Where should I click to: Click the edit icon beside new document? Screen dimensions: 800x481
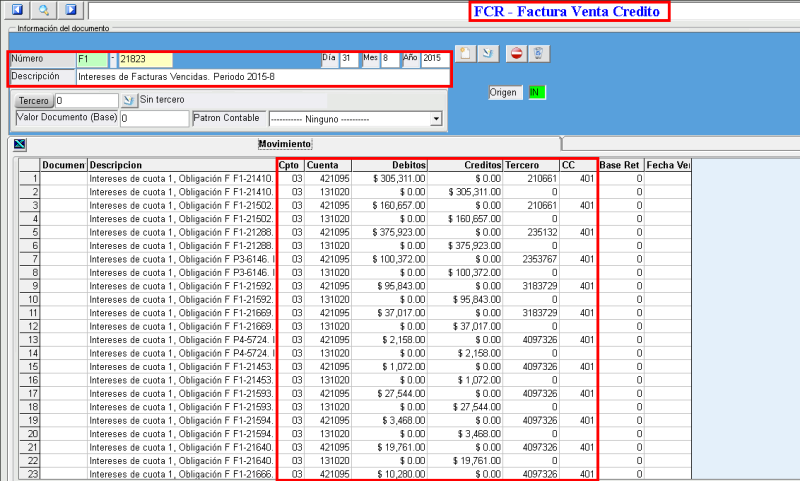[x=488, y=53]
